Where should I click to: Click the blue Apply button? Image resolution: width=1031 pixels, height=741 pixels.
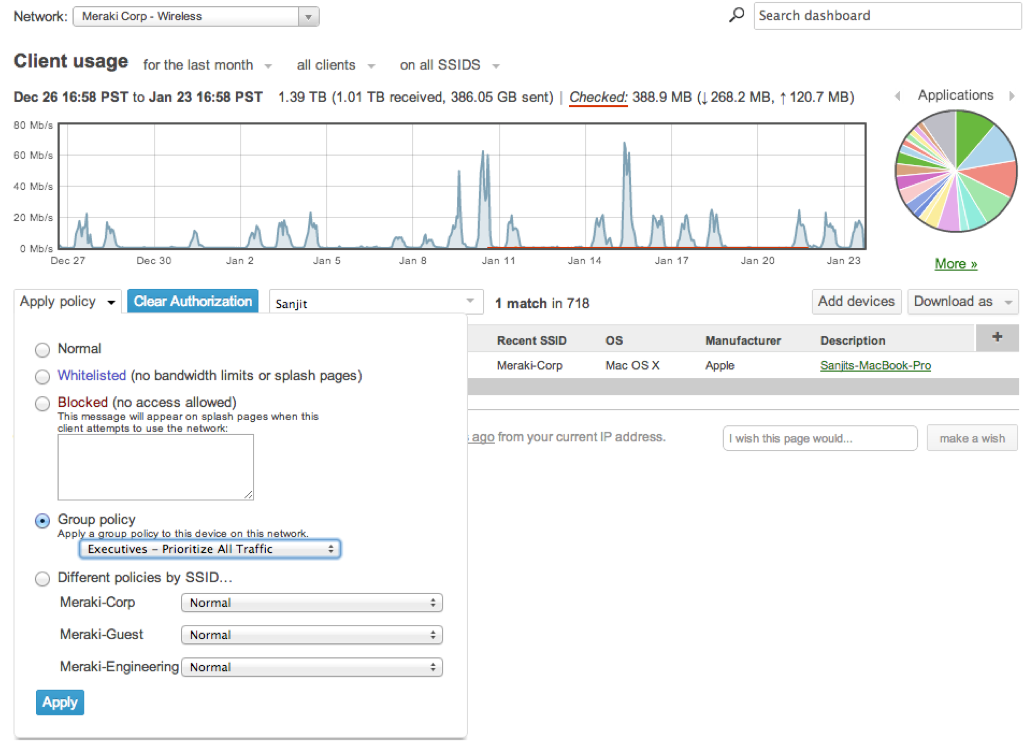coord(60,702)
